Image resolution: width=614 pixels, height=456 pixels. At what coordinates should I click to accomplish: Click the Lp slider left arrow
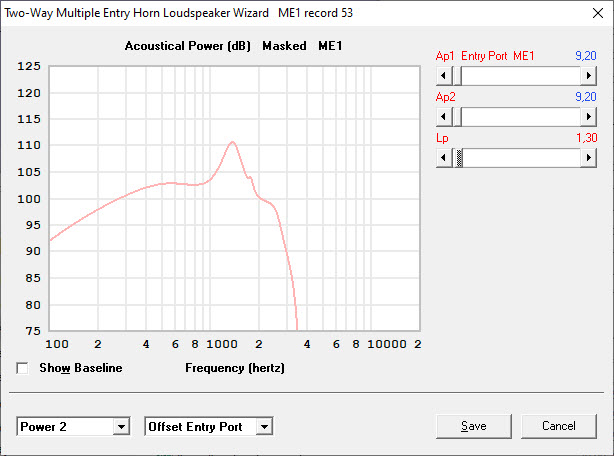click(x=444, y=158)
